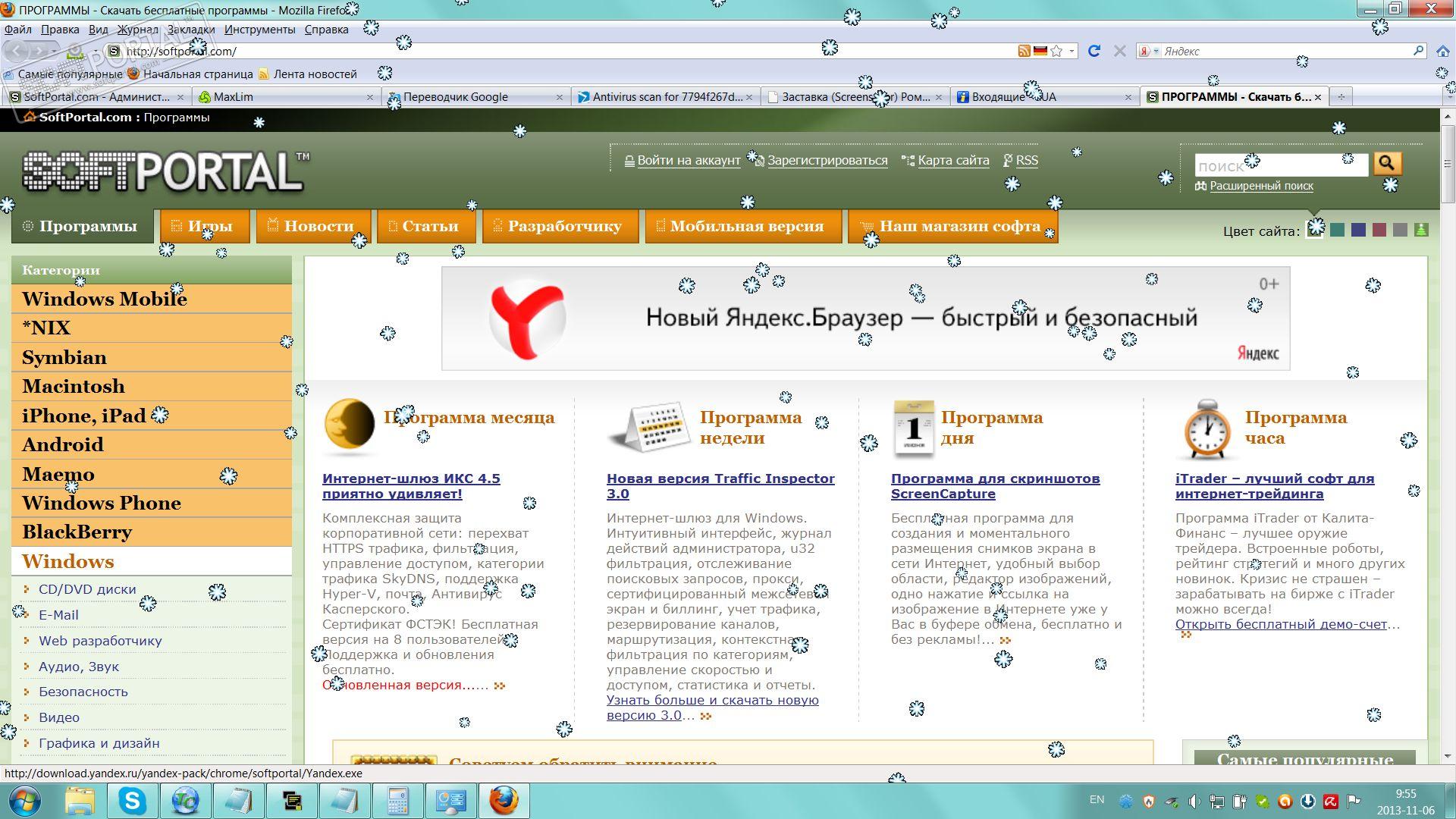1456x819 pixels.
Task: Click the German flag icon in address bar
Action: pos(1040,51)
